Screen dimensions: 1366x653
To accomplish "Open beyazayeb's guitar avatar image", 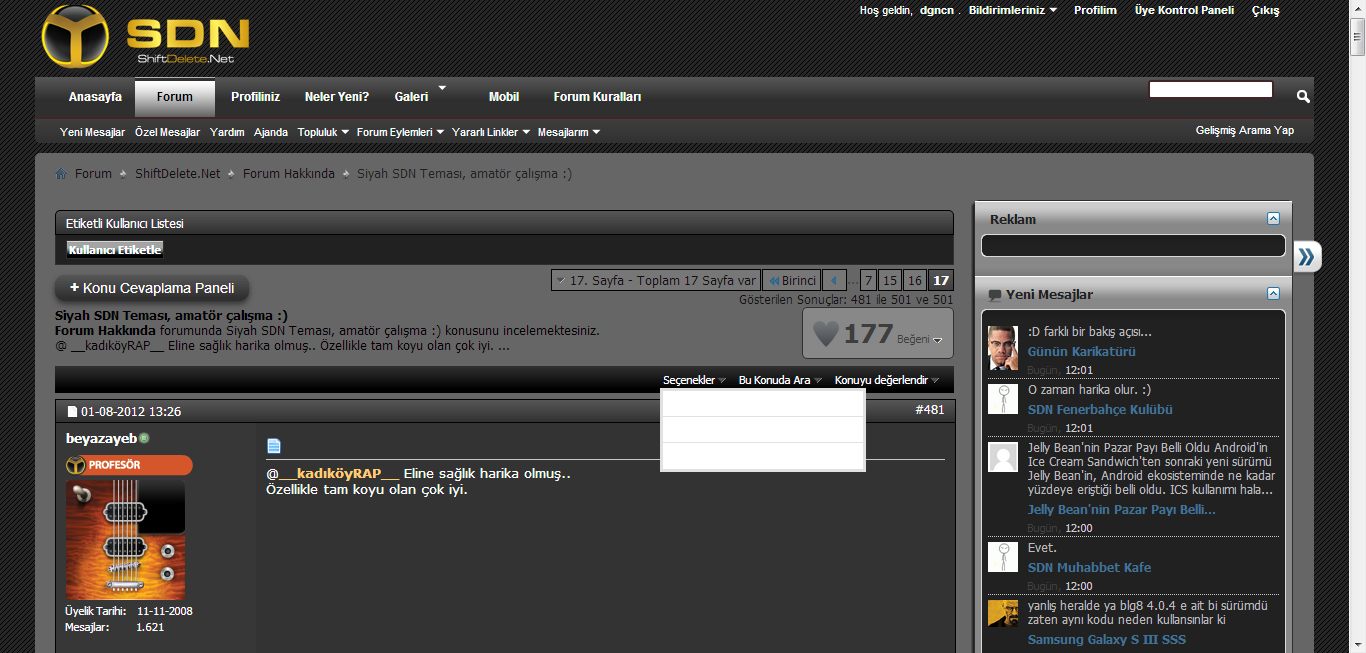I will [x=125, y=540].
